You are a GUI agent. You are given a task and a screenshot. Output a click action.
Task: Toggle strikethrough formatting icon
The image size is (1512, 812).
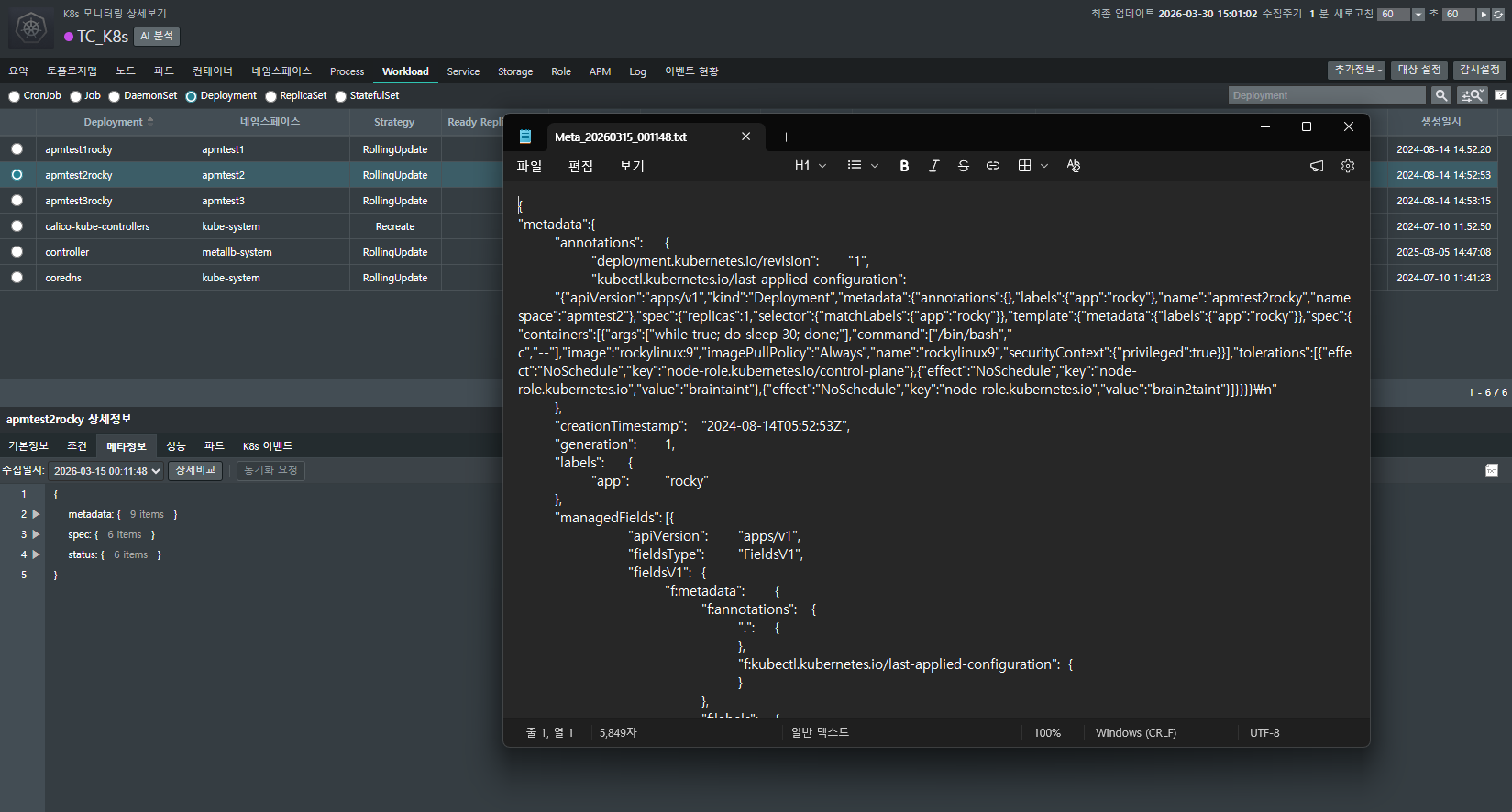pyautogui.click(x=963, y=166)
